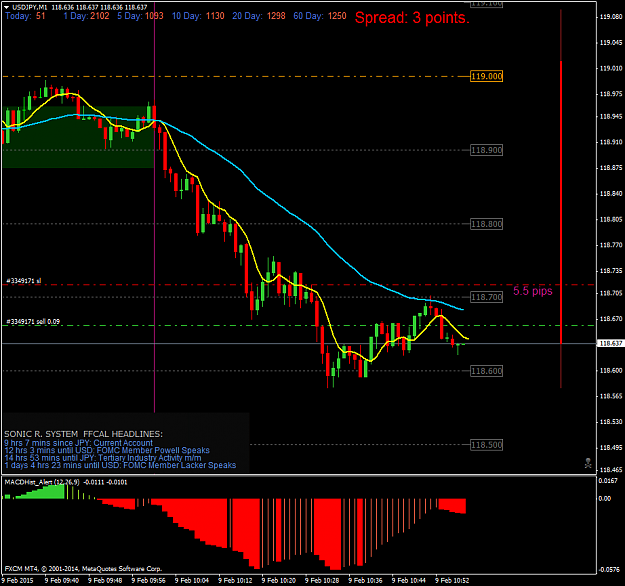Select the '5 Day: 1093' range value
The width and height of the screenshot is (625, 586).
[140, 16]
